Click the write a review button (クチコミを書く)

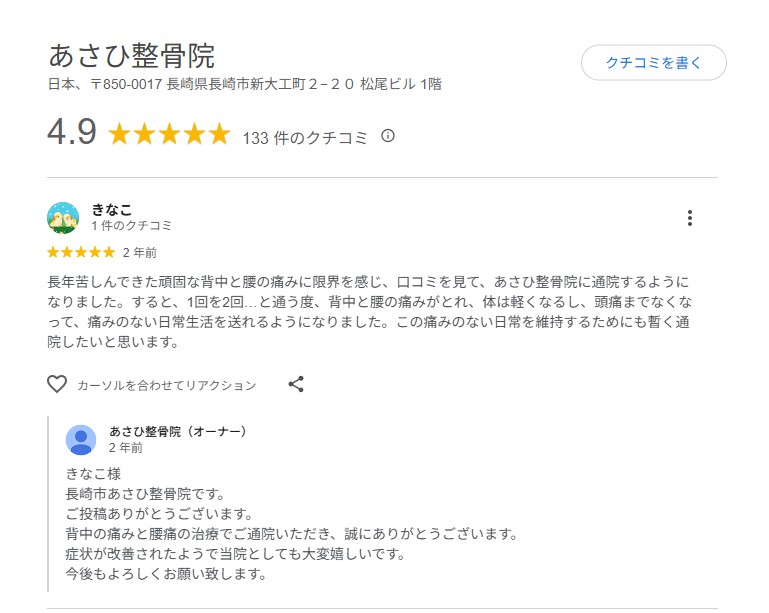pos(653,62)
